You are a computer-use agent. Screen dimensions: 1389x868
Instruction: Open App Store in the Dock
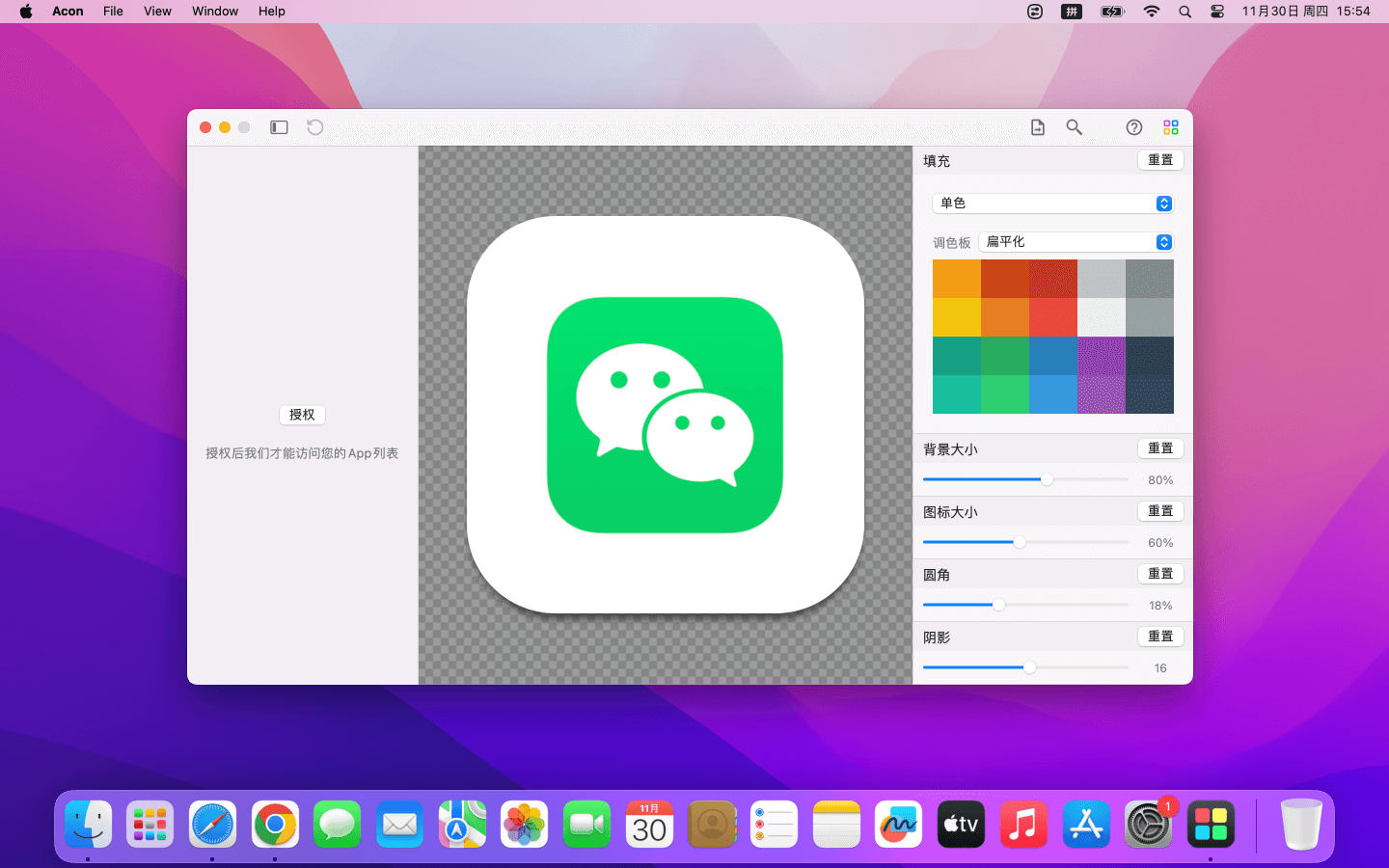click(1086, 825)
